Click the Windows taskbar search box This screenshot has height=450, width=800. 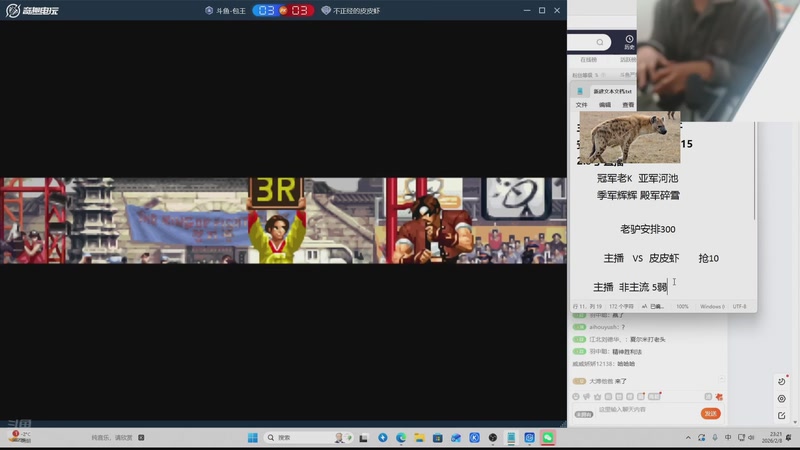coord(308,438)
